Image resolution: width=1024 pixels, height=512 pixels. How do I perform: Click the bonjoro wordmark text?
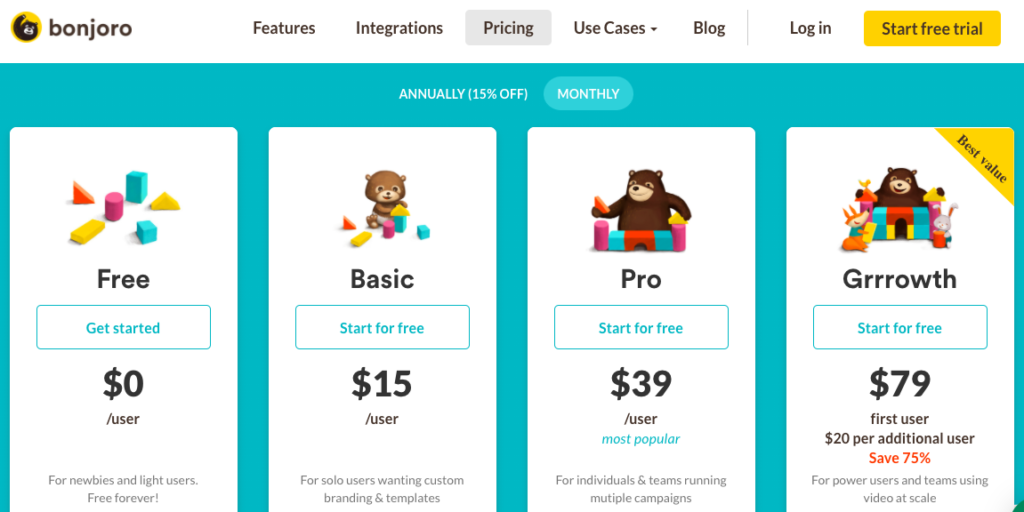click(90, 28)
